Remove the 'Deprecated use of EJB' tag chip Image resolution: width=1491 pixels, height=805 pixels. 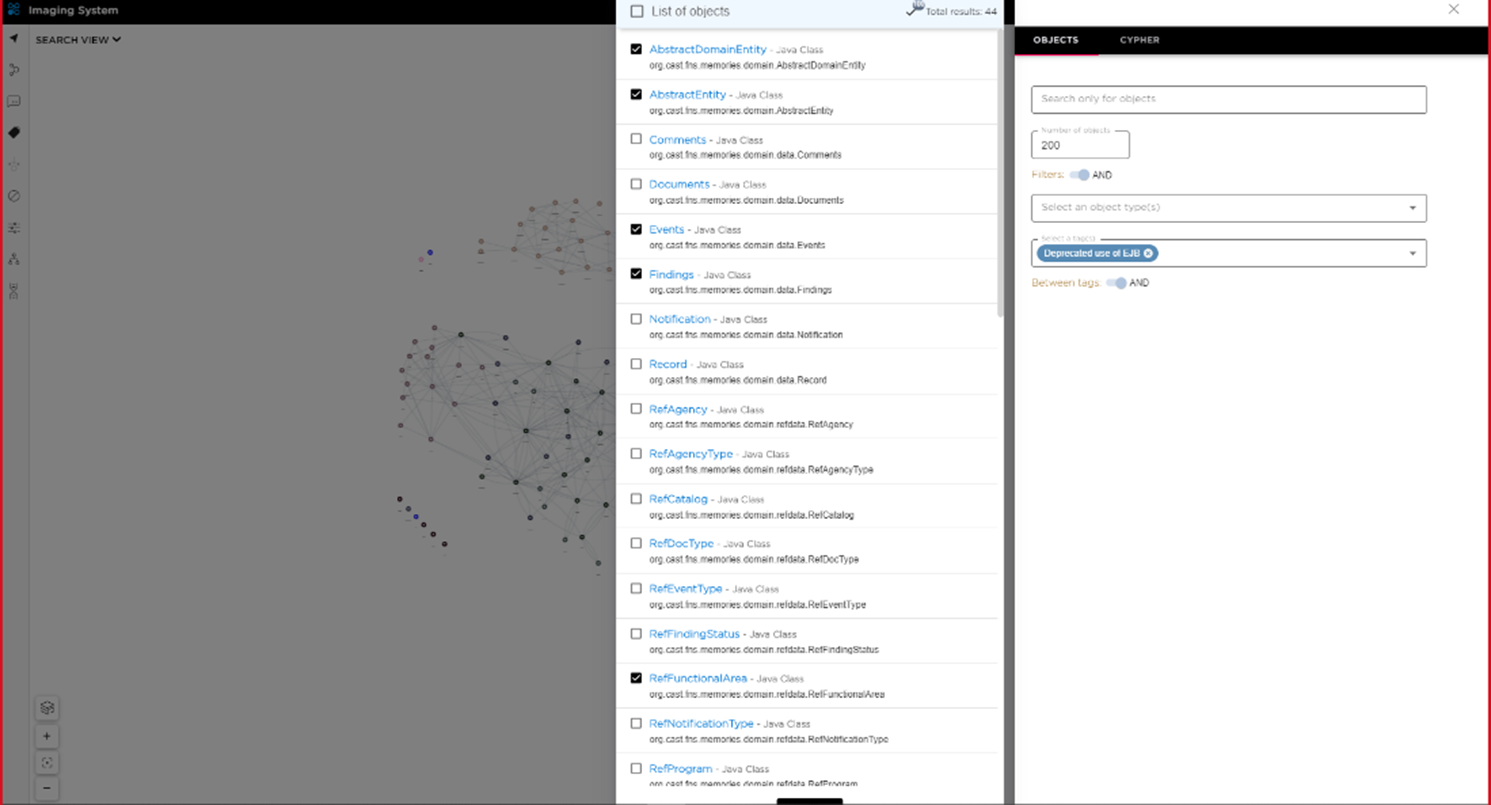[1148, 254]
